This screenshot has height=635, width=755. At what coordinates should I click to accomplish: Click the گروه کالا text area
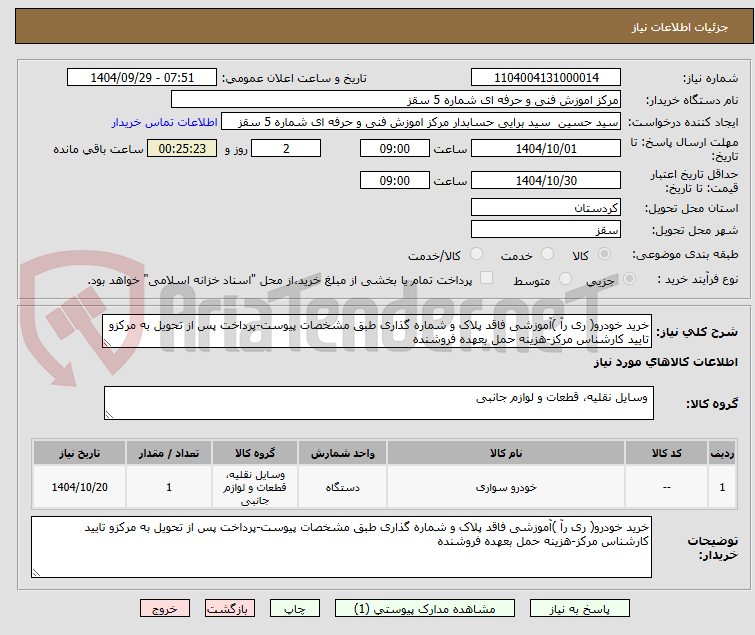[x=378, y=403]
